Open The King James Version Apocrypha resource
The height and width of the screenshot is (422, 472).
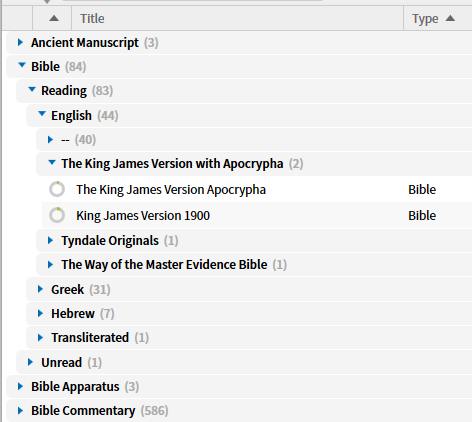(171, 190)
